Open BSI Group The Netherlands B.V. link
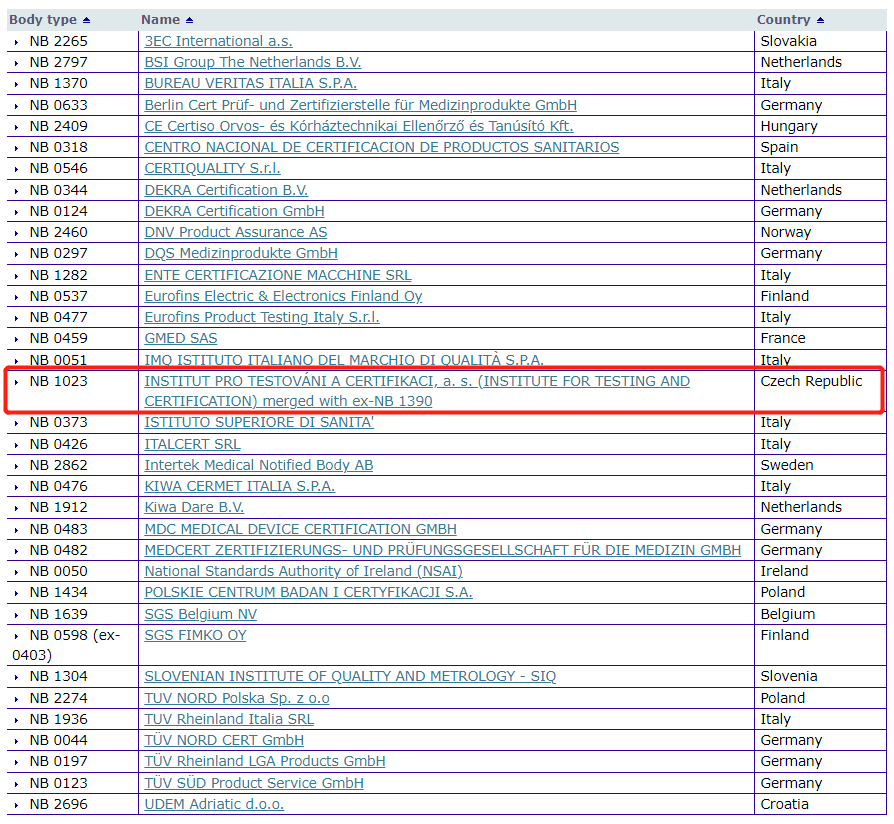Image resolution: width=894 pixels, height=824 pixels. 253,62
